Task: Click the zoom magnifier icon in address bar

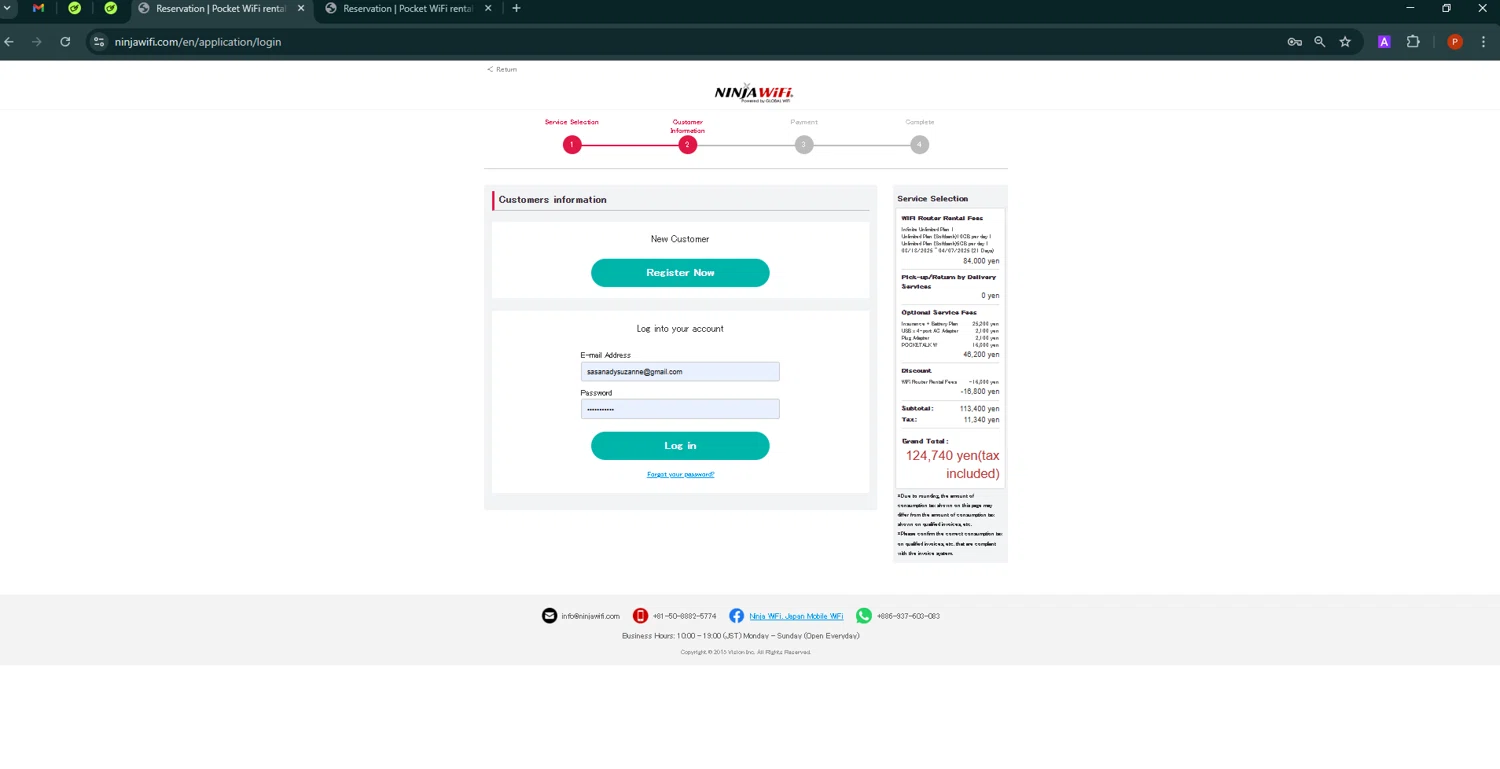Action: coord(1320,42)
